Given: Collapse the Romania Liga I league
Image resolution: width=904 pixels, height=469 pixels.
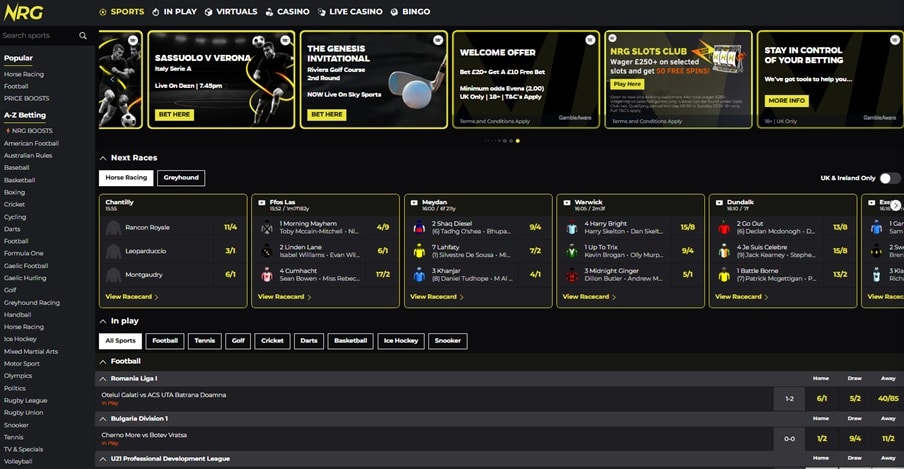Looking at the screenshot, I should tap(103, 379).
